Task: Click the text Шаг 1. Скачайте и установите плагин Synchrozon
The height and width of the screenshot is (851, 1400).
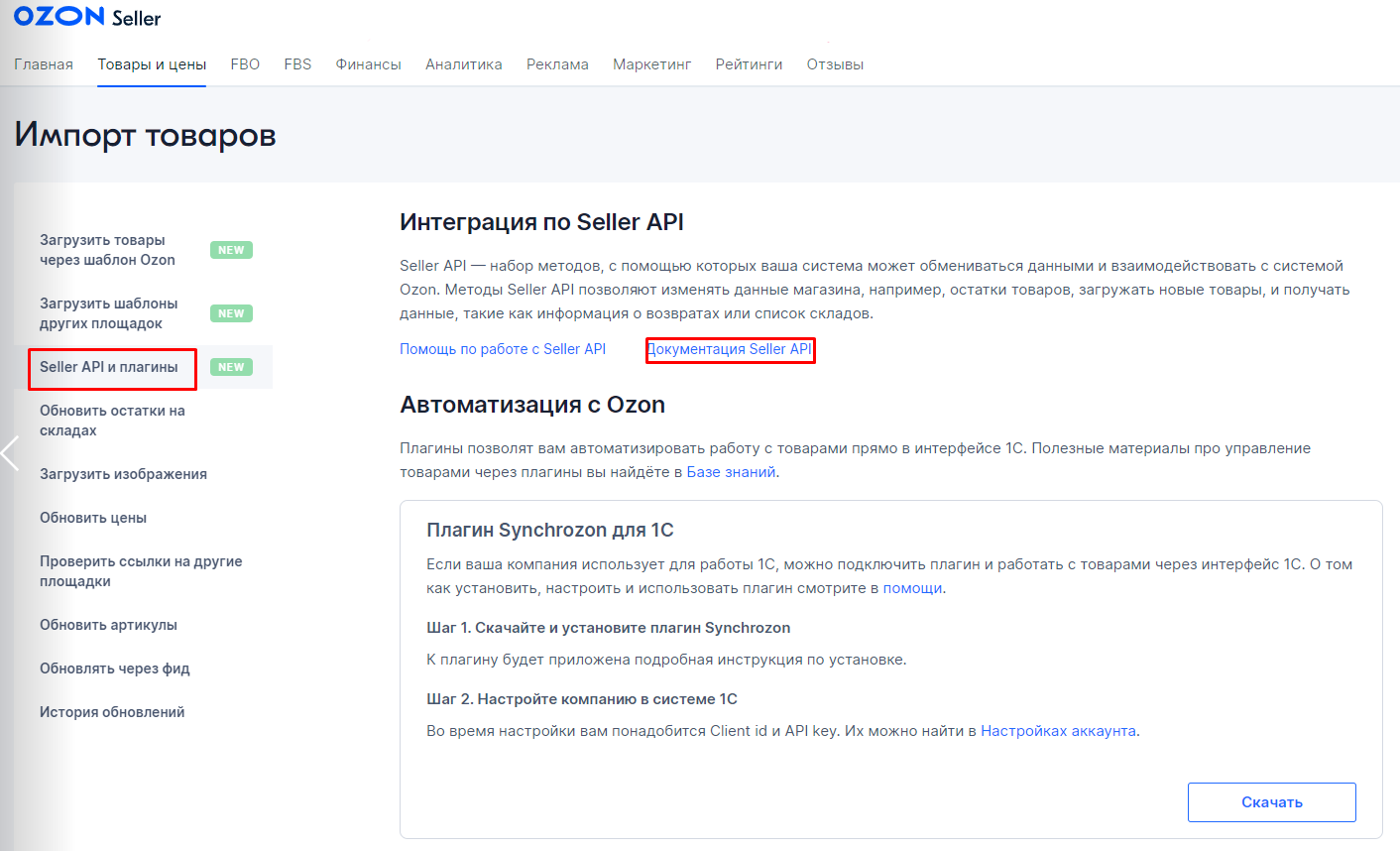Action: [x=609, y=628]
